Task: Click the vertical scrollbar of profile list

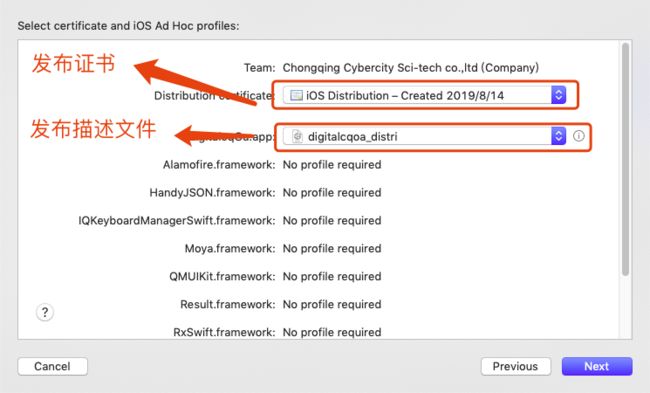Action: pos(626,160)
